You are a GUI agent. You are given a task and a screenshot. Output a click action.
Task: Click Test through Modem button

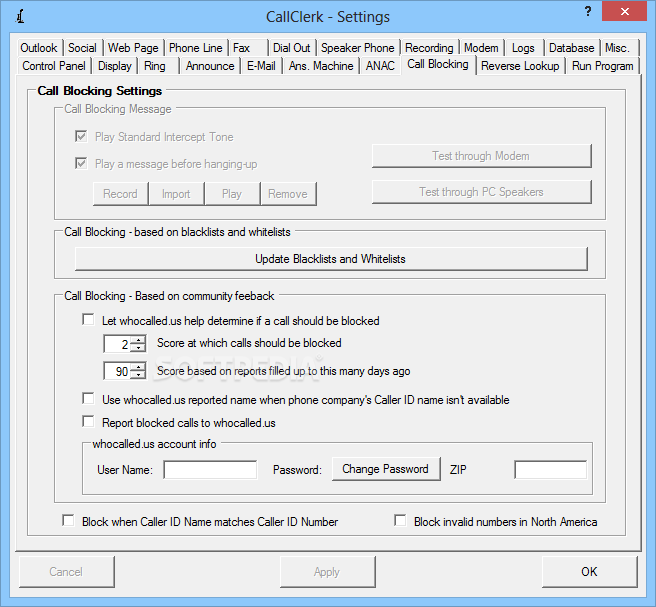(482, 156)
